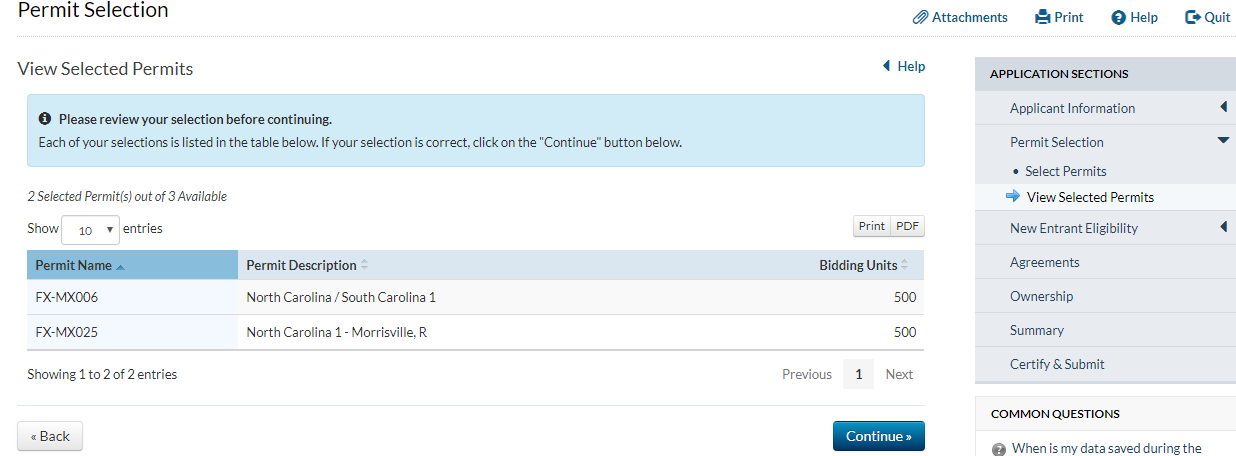
Task: Select page 1 in pagination
Action: [x=858, y=374]
